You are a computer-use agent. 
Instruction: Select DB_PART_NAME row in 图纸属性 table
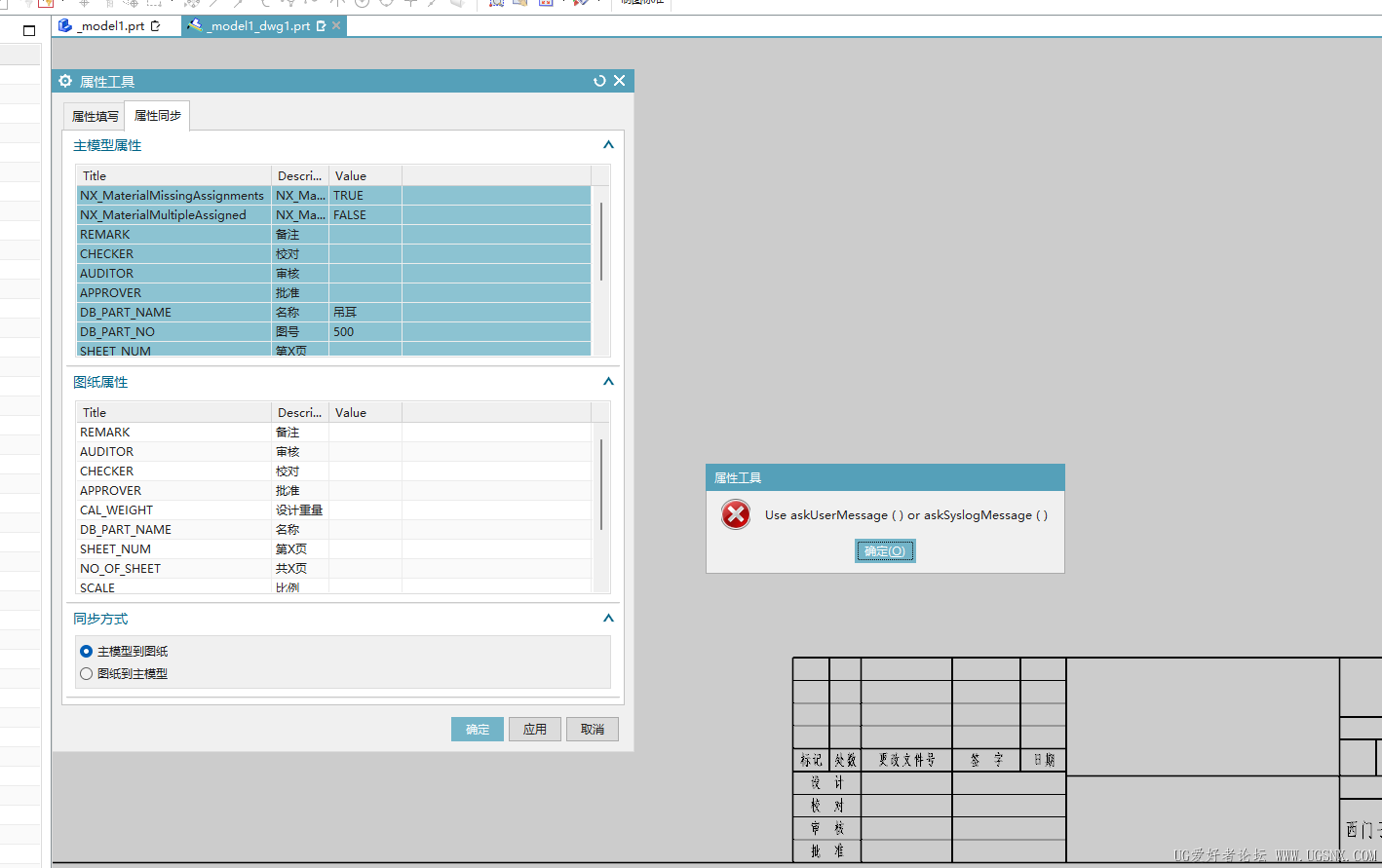[x=333, y=529]
